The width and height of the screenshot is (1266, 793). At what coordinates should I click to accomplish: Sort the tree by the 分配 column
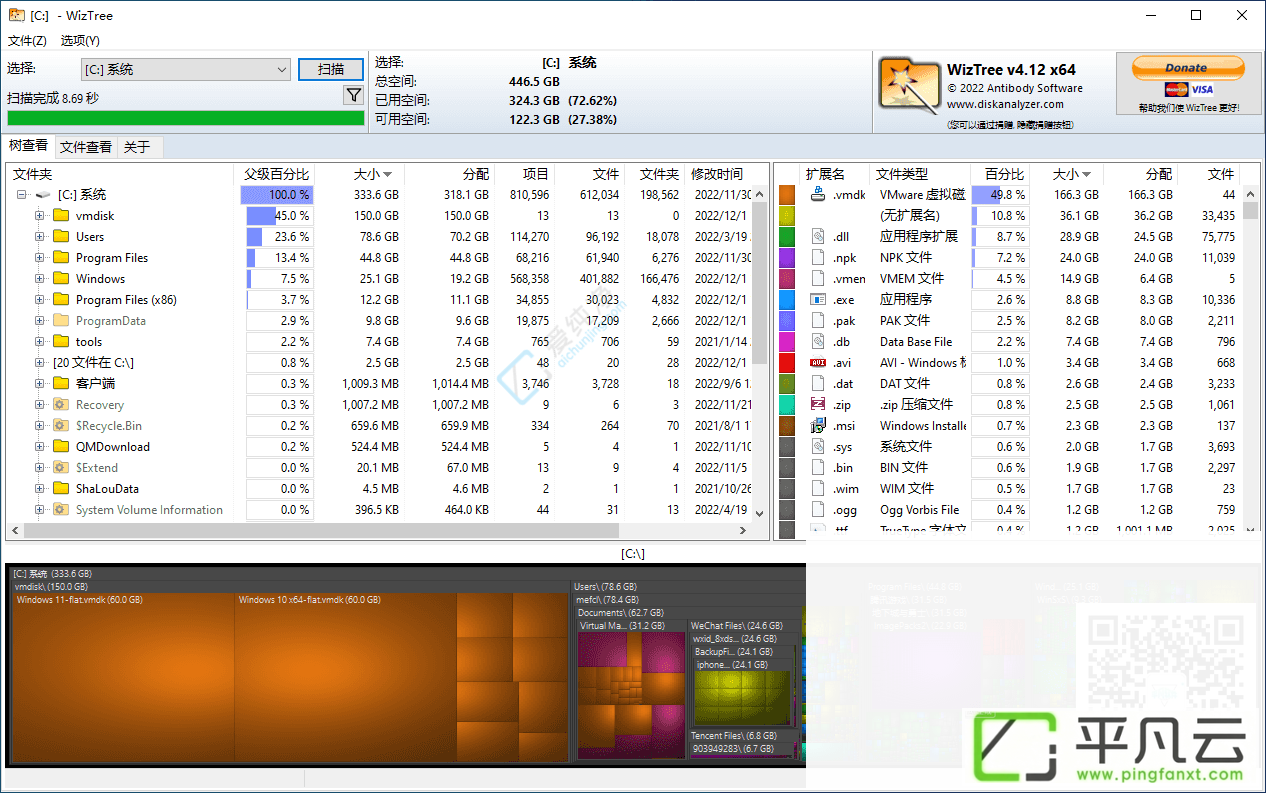(x=450, y=174)
